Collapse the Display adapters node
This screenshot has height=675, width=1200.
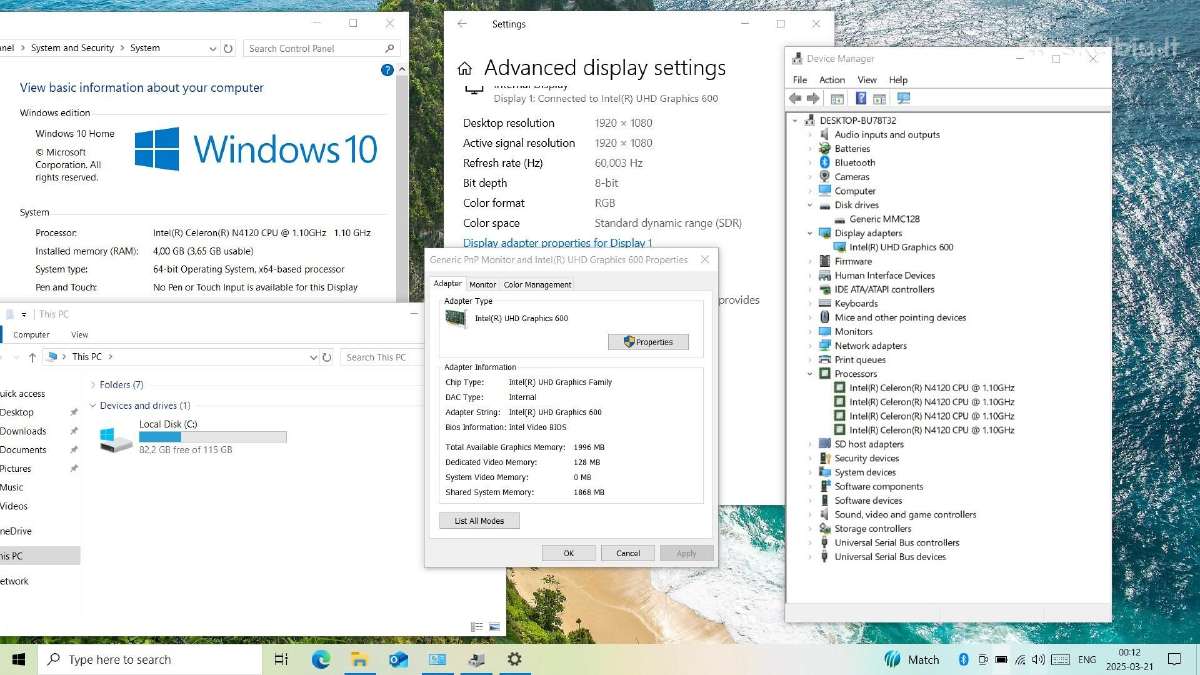coord(810,233)
